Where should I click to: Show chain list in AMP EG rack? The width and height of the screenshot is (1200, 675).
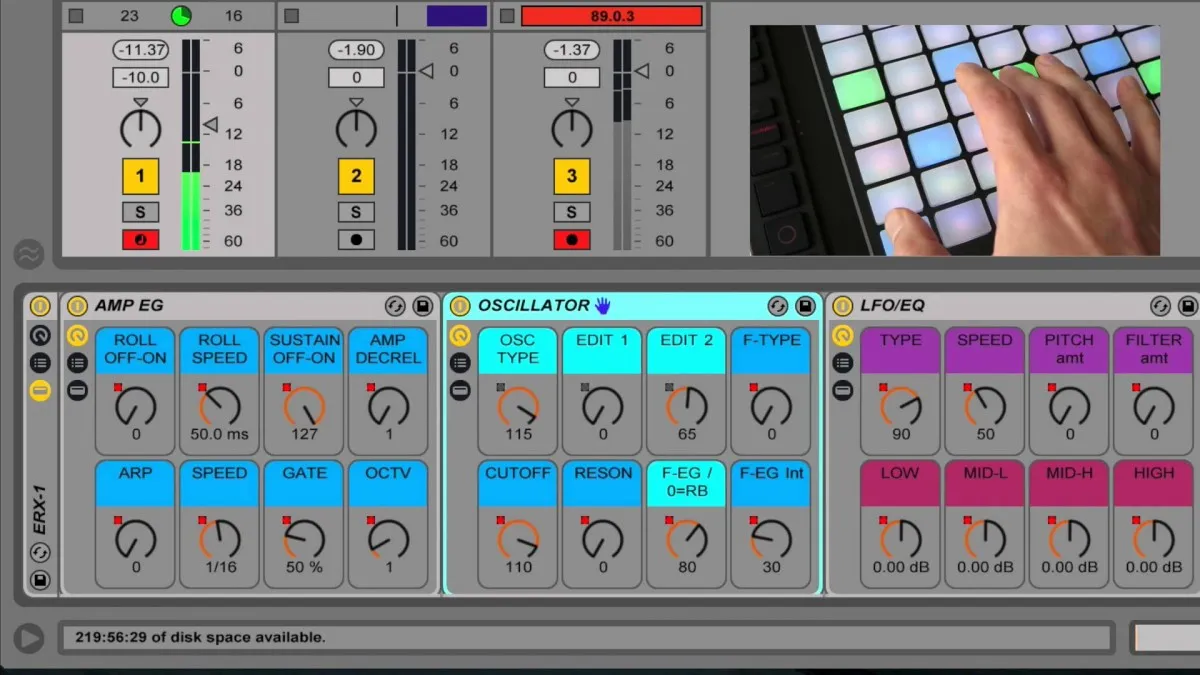[x=77, y=363]
